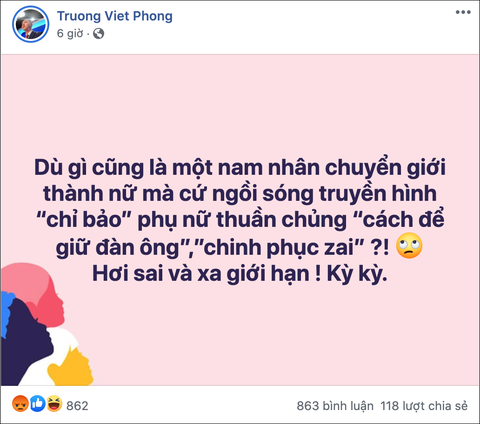
Task: Click the quoted text chinh phục zai
Action: point(281,247)
